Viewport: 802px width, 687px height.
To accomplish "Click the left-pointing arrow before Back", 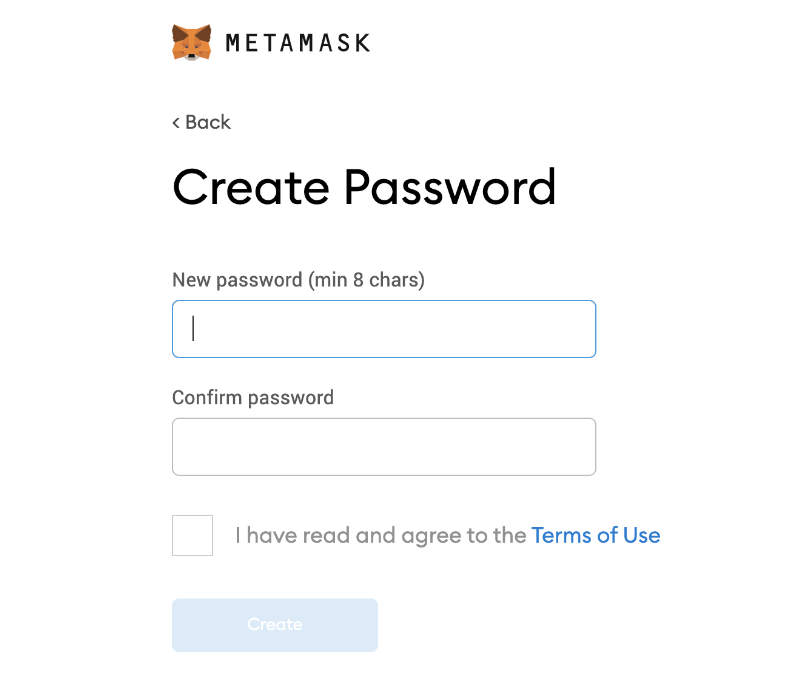I will point(175,122).
